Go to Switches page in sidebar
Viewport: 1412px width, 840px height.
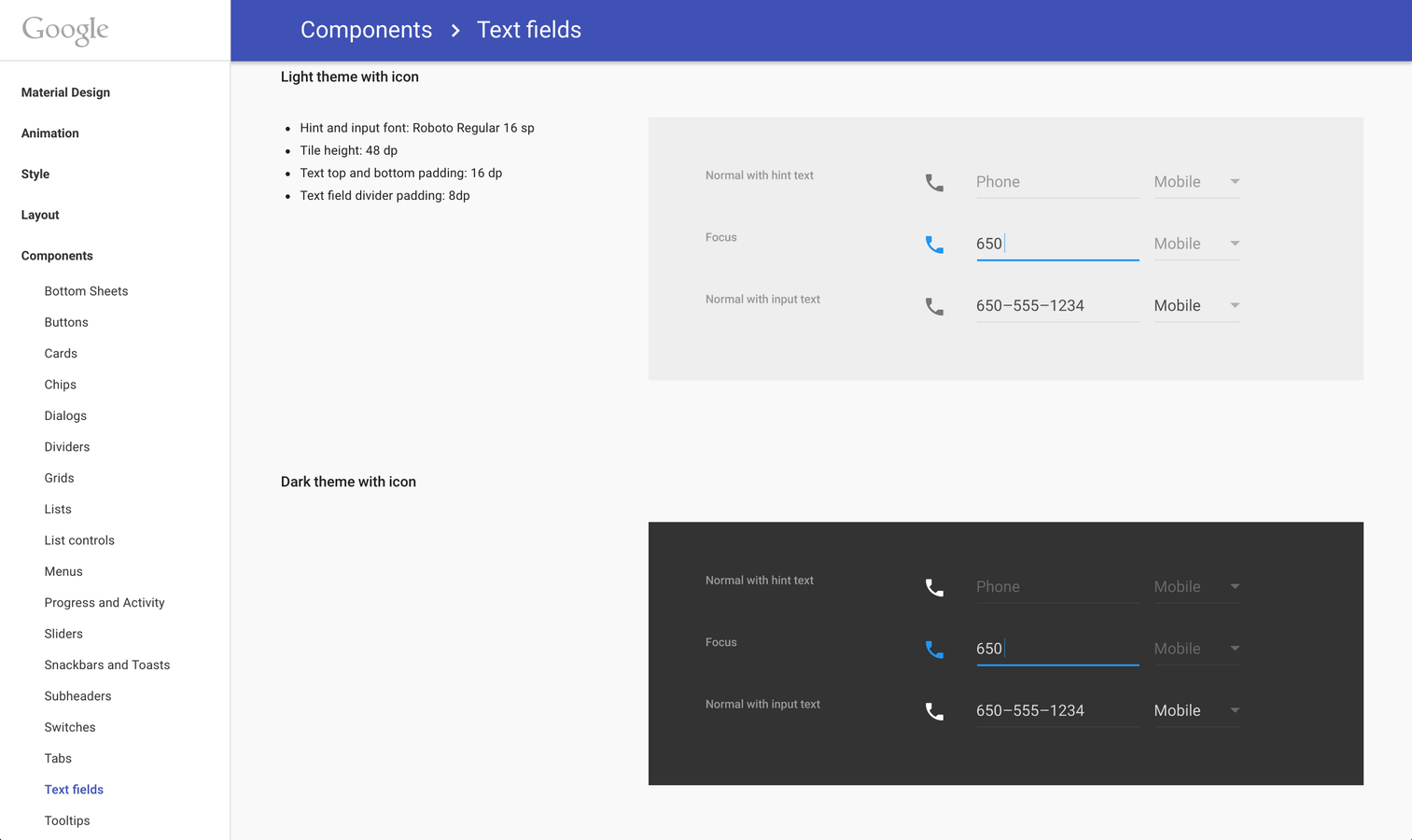pos(70,727)
